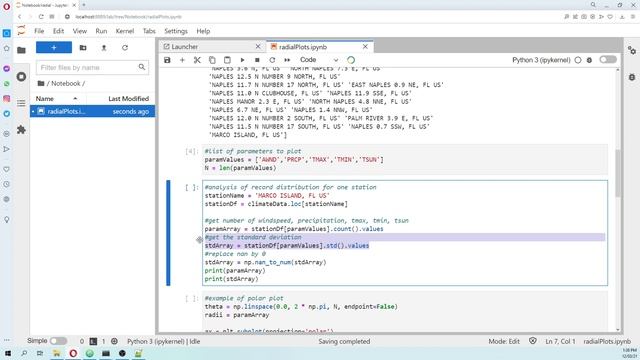Click the status bar kernel Idle indicator

164,341
